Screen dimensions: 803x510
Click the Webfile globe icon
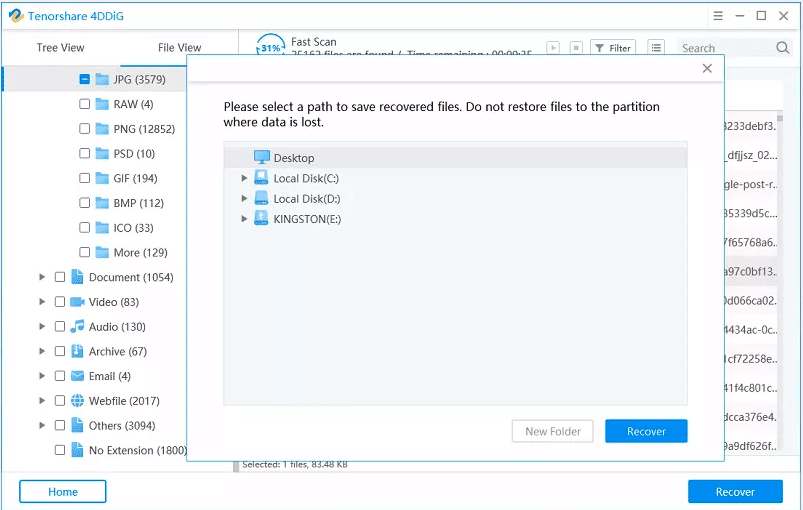coord(77,400)
